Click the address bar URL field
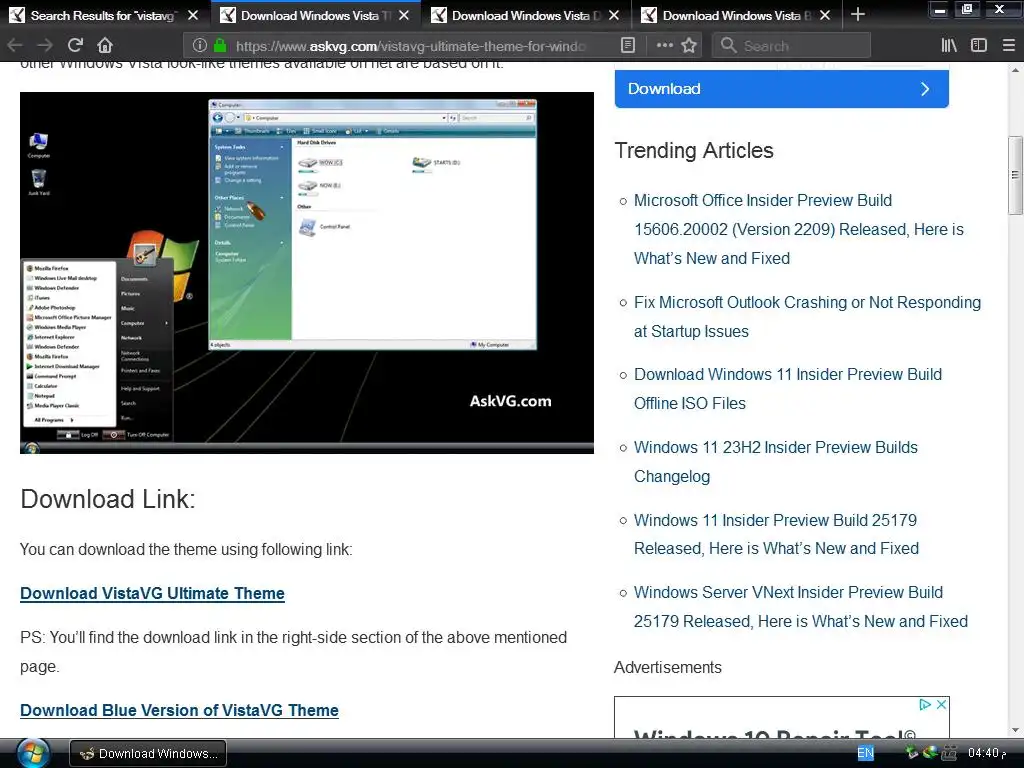The height and width of the screenshot is (768, 1024). point(411,46)
